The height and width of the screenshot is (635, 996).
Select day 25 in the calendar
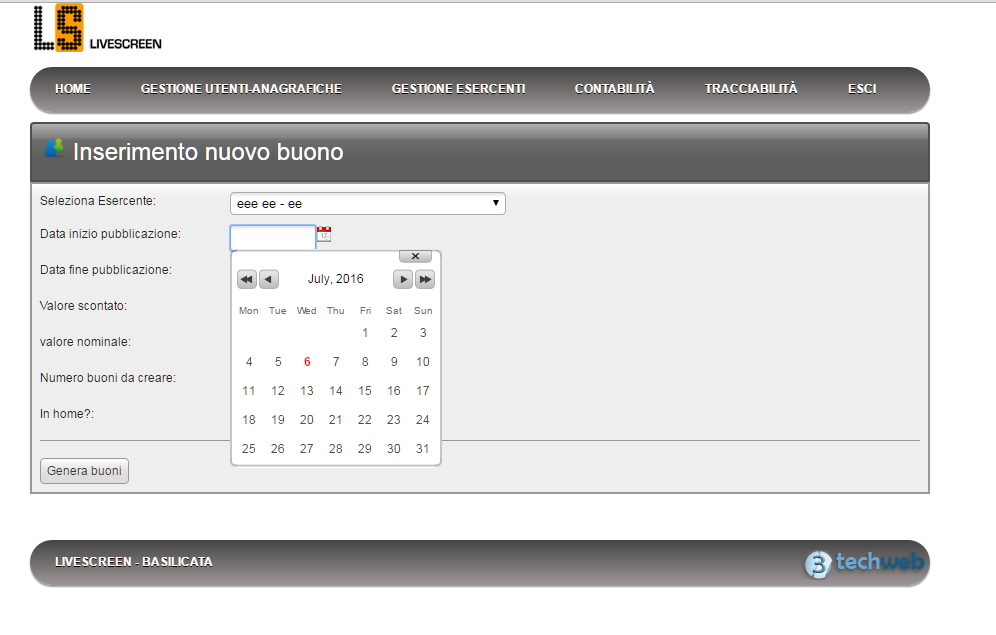click(x=249, y=449)
